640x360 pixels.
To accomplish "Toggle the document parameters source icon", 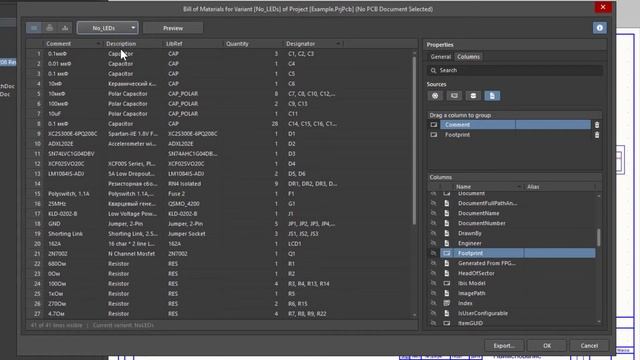I will pyautogui.click(x=492, y=96).
